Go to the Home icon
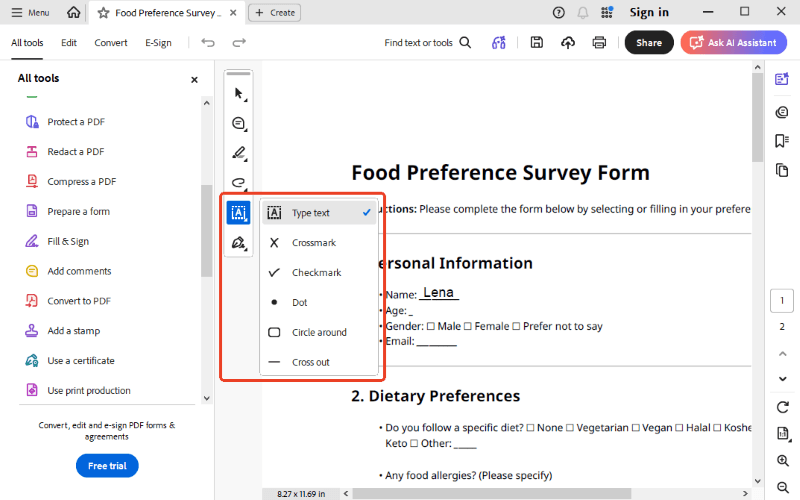This screenshot has height=500, width=800. coord(73,12)
